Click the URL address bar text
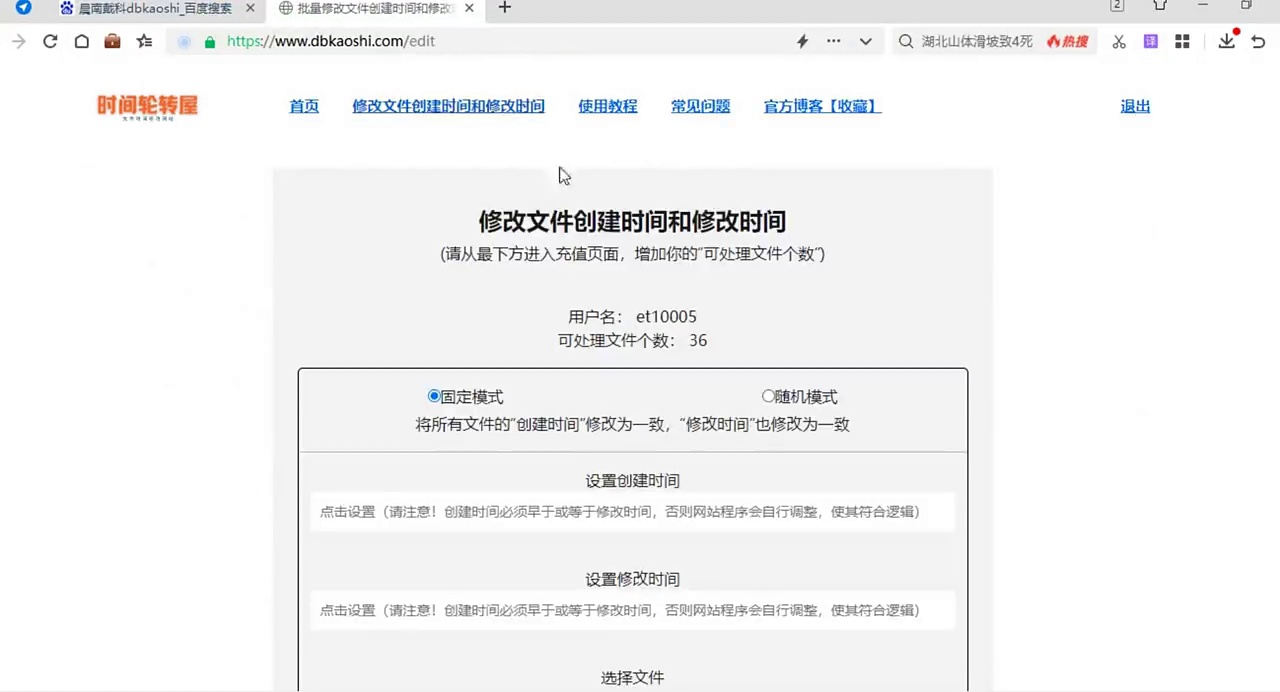This screenshot has width=1280, height=692. point(331,41)
